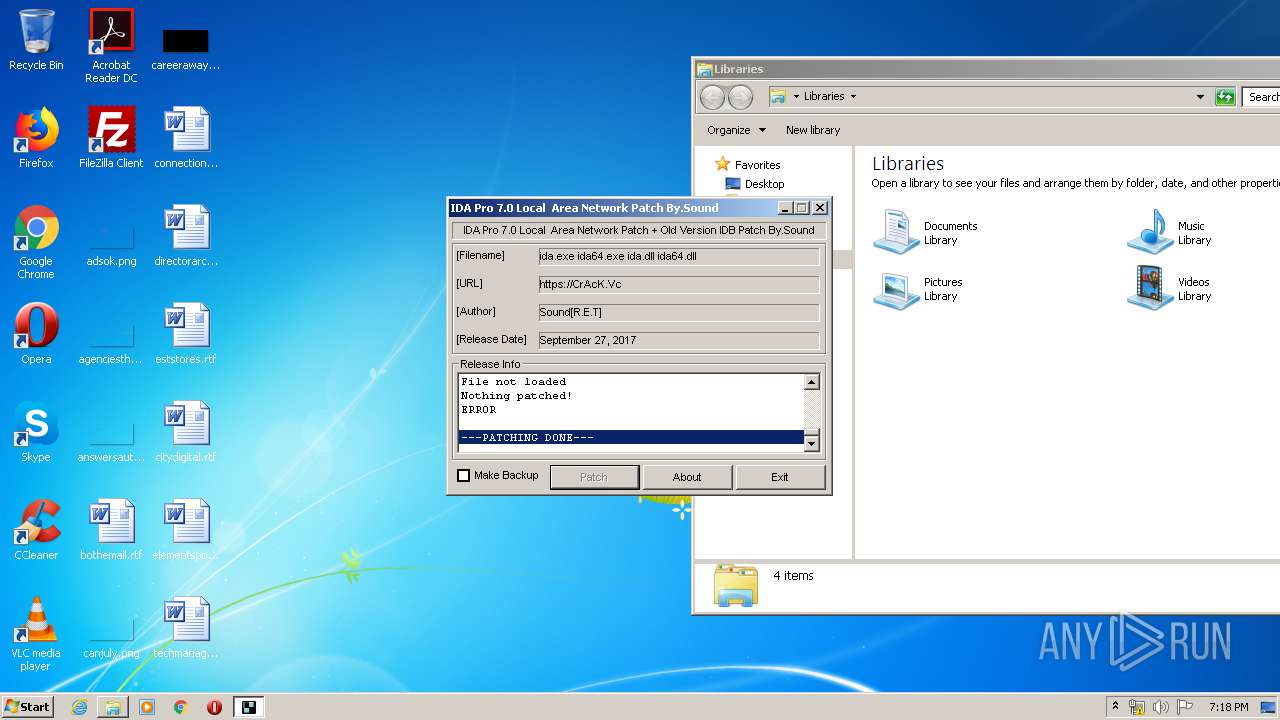Screen dimensions: 1280x720
Task: Open the Start menu
Action: pos(28,707)
